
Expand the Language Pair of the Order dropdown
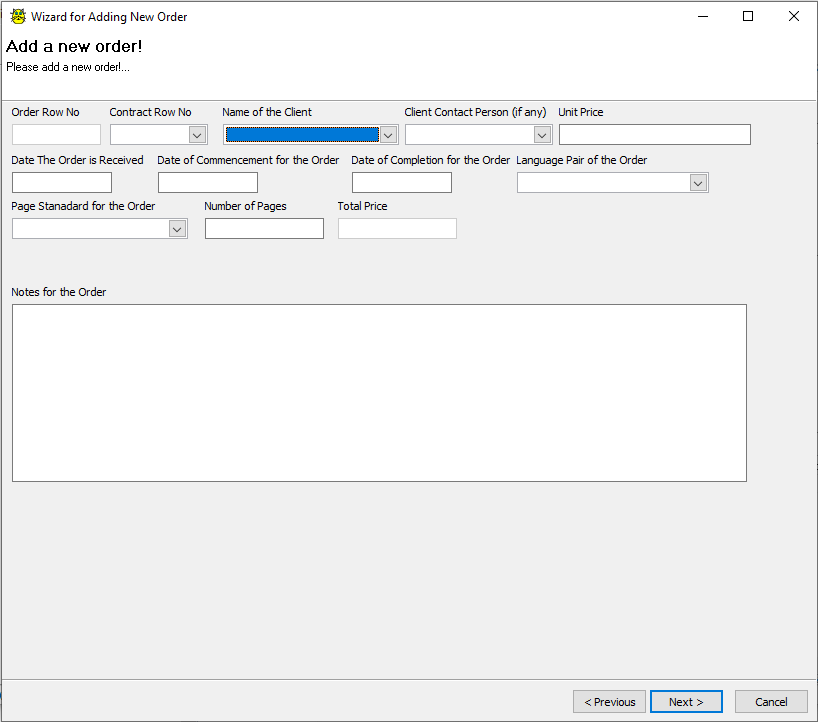(698, 183)
